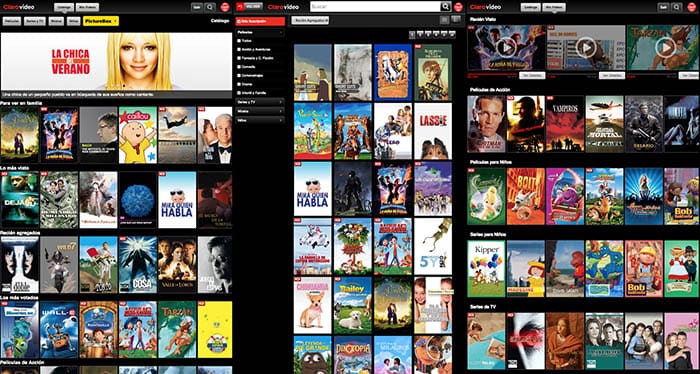Click search magnifier icon in right panel header

[676, 7]
